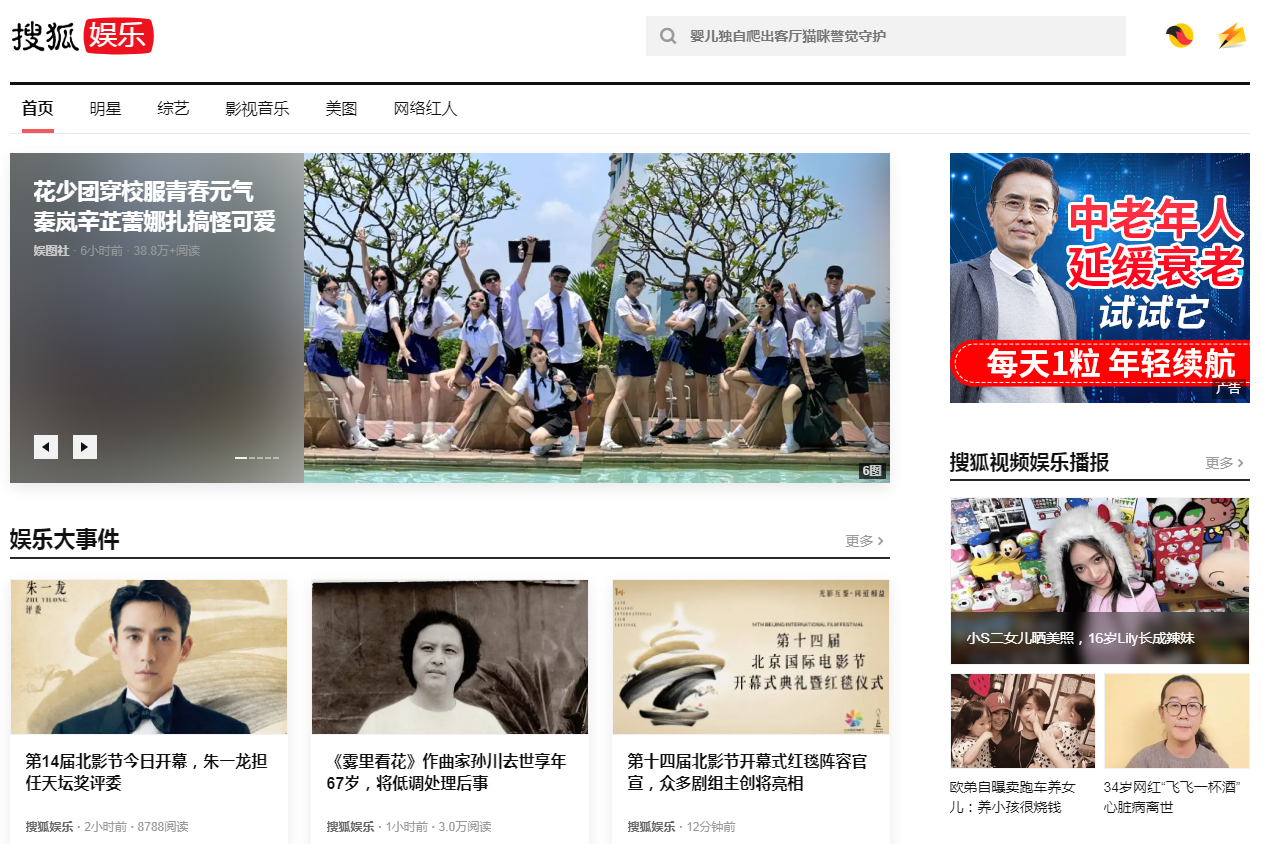Screen dimensions: 1265x844
Task: Read 《雾里看花》作曲家孙川去世 article
Action: [x=446, y=772]
